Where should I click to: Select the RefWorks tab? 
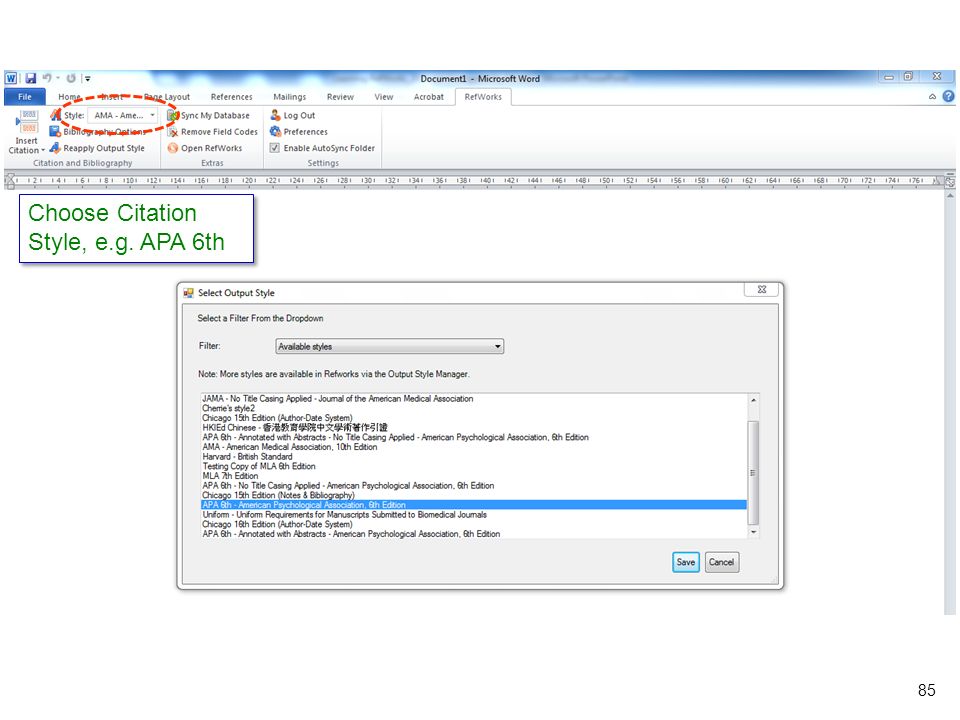[483, 97]
